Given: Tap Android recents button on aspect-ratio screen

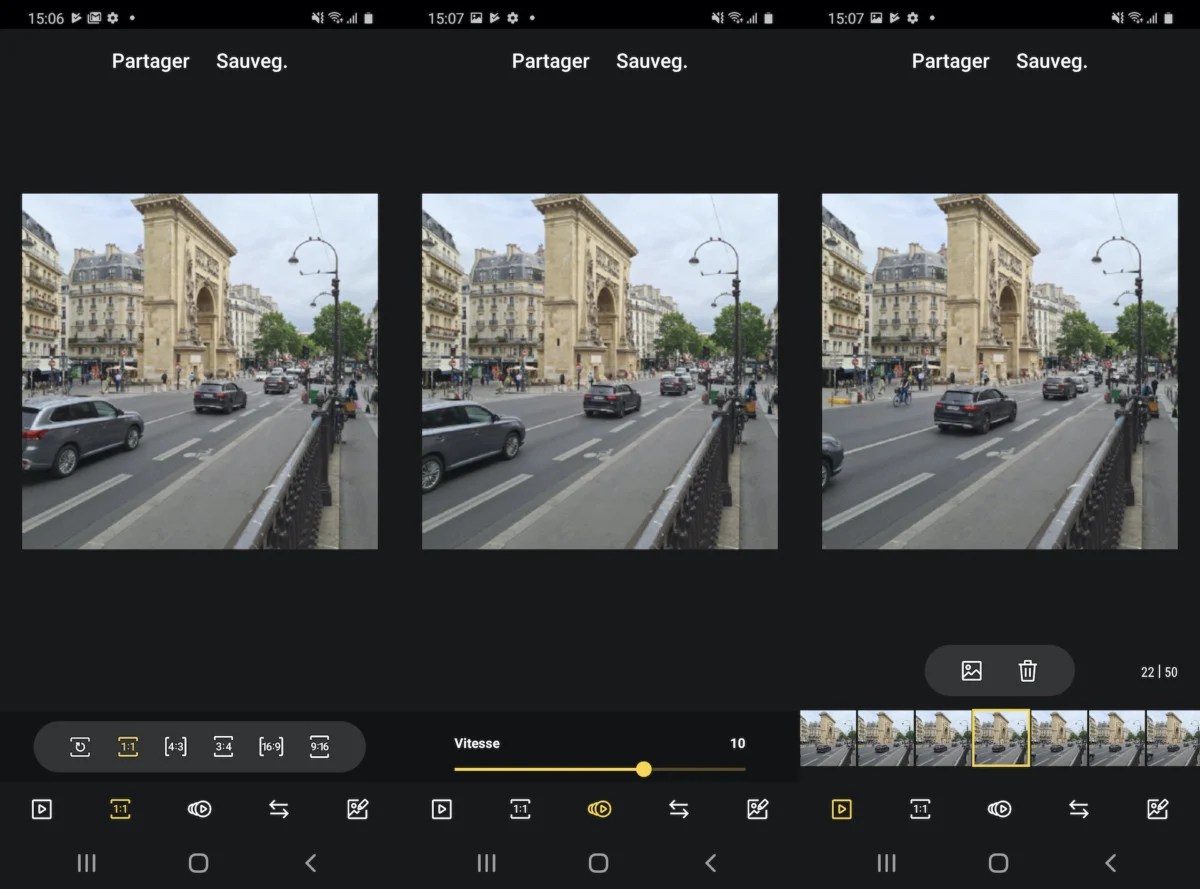Looking at the screenshot, I should click(x=87, y=863).
